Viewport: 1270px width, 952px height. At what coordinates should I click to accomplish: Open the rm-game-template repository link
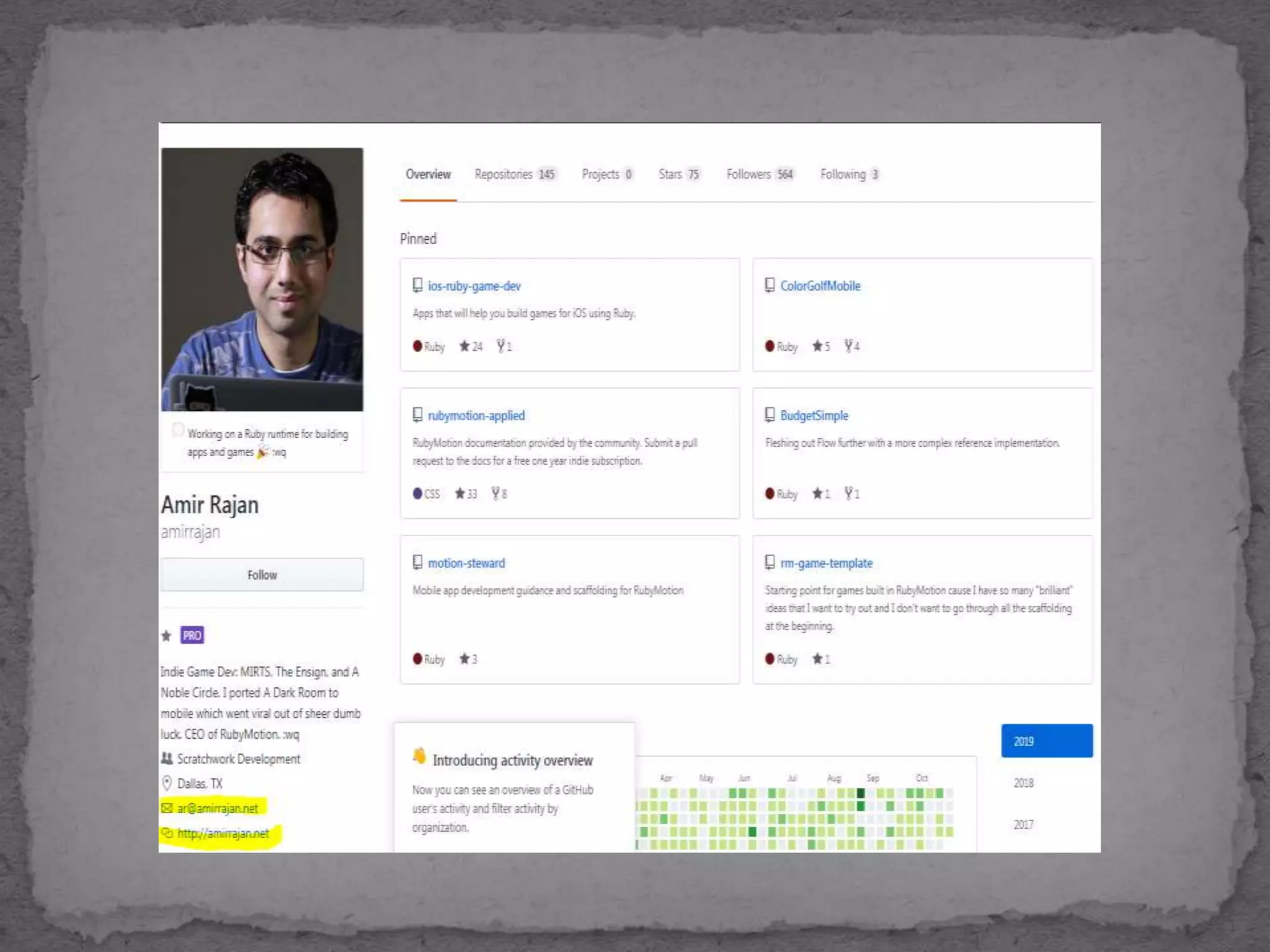826,563
